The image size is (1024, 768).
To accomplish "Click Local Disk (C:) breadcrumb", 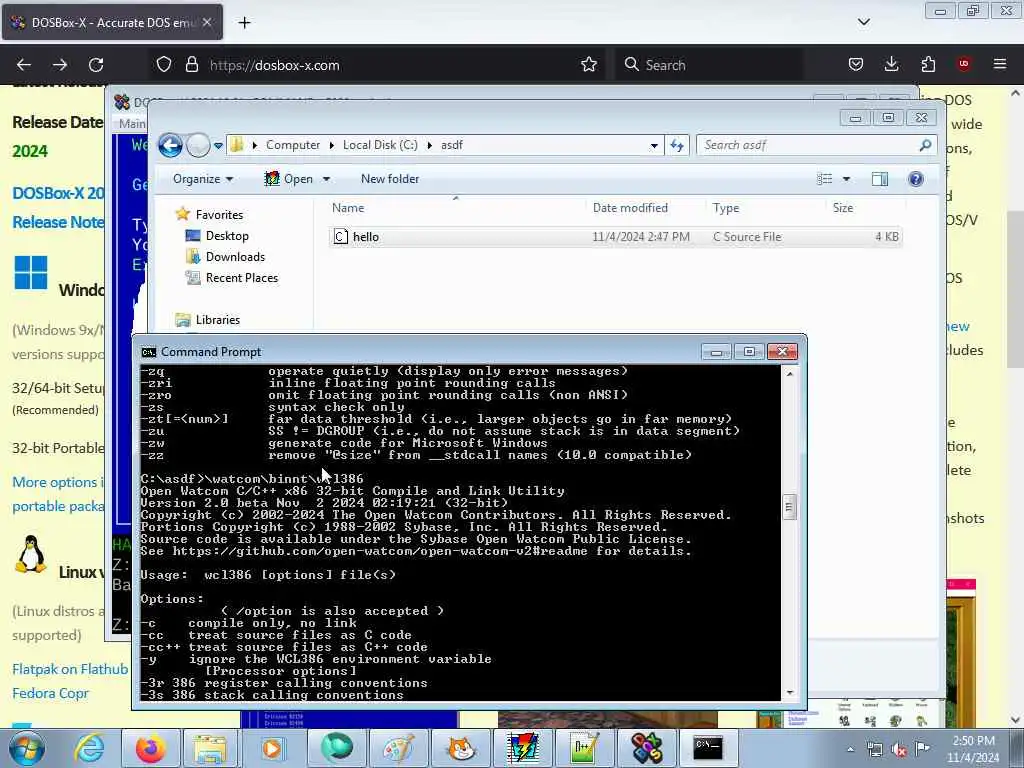I will [380, 145].
